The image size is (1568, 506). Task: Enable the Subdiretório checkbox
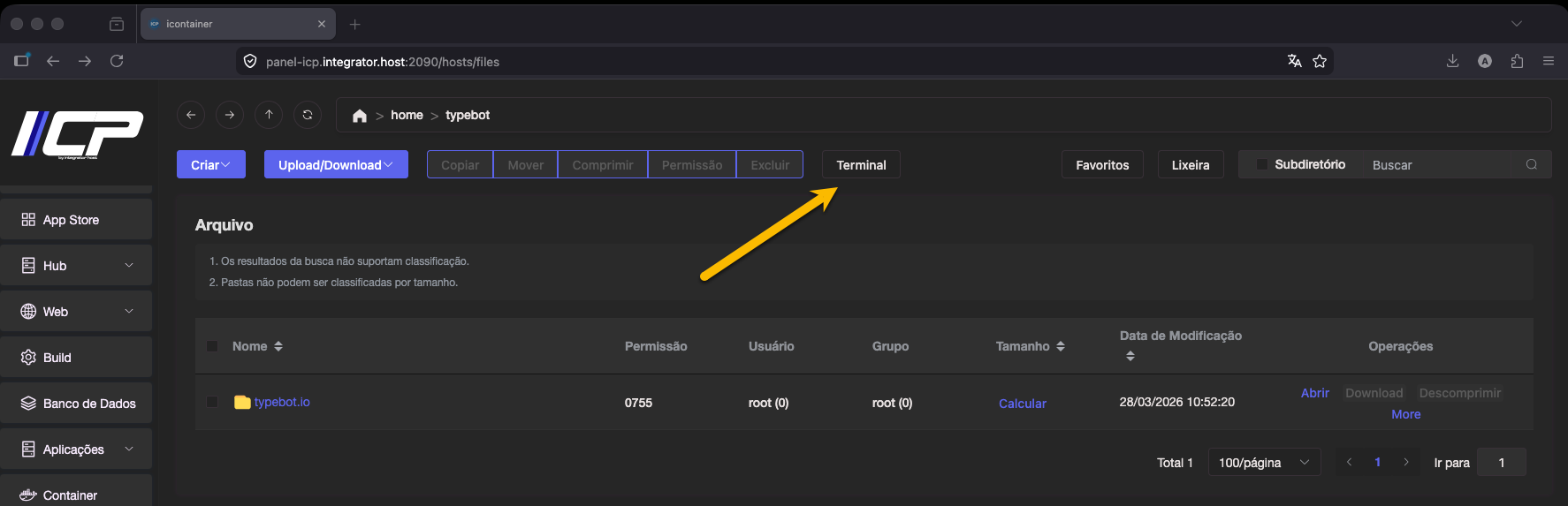tap(1262, 165)
